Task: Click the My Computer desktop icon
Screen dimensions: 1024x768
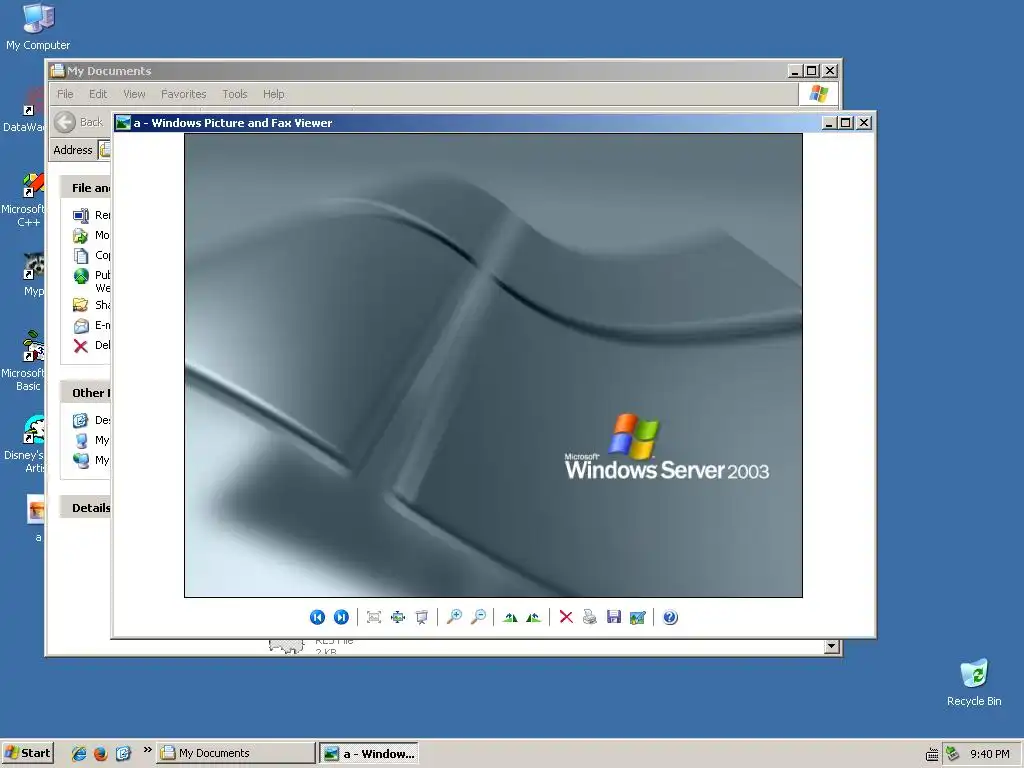Action: click(38, 26)
